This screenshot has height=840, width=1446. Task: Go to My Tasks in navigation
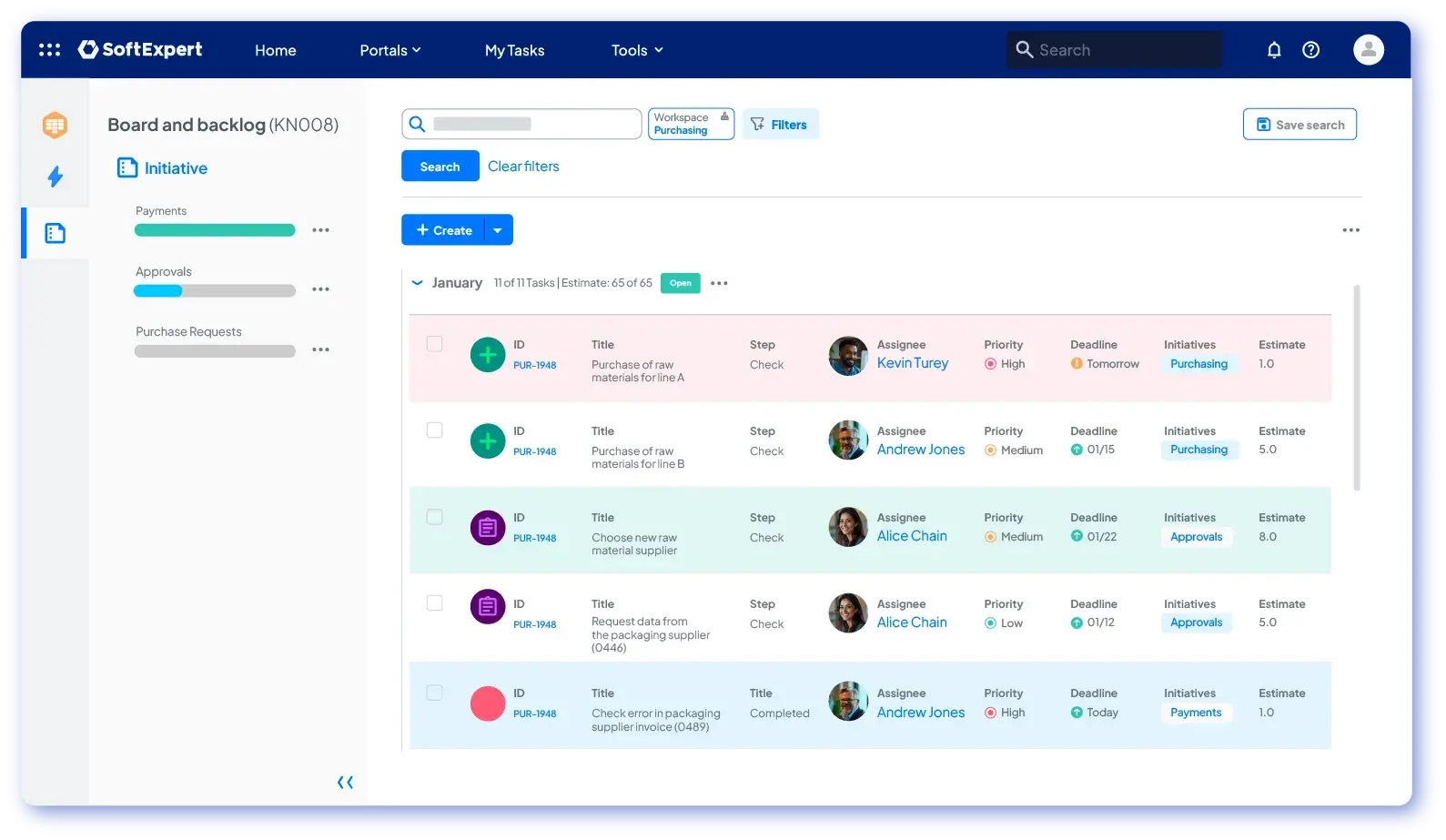coord(514,50)
